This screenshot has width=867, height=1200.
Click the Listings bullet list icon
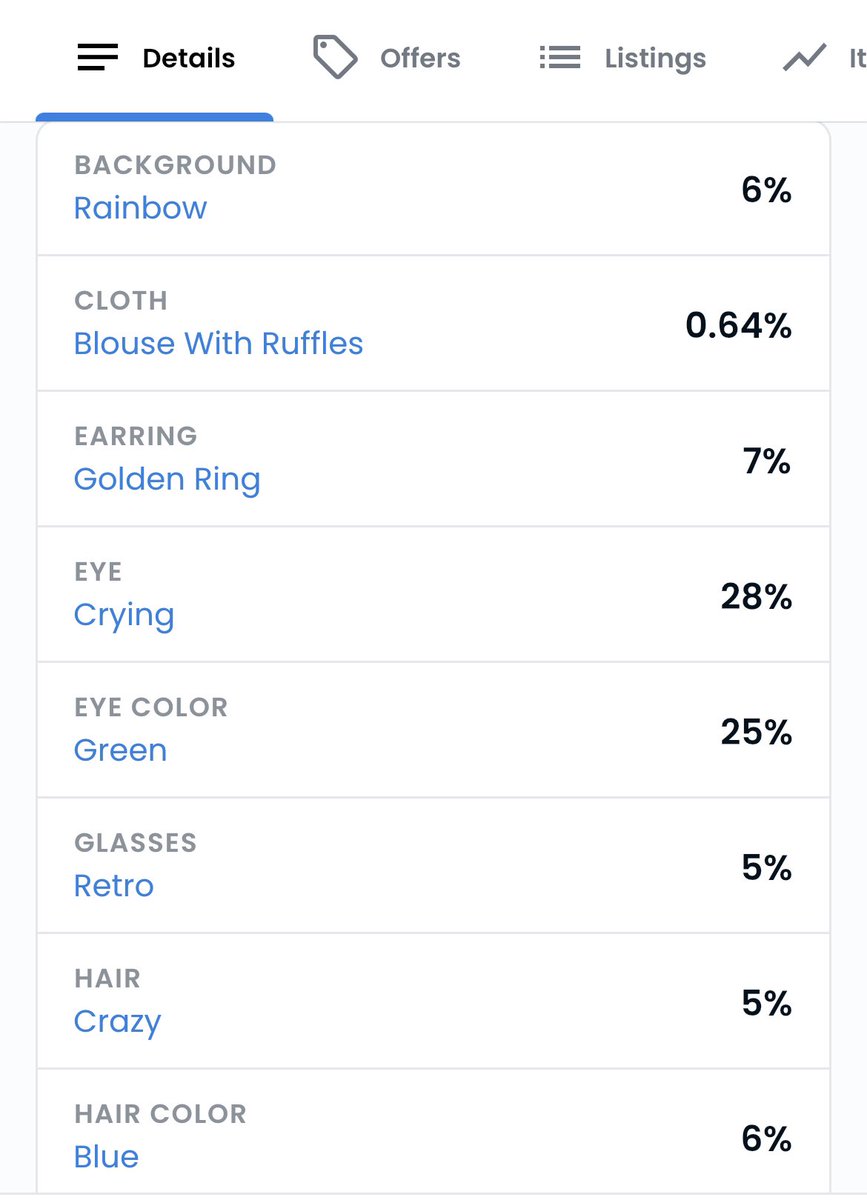click(560, 58)
